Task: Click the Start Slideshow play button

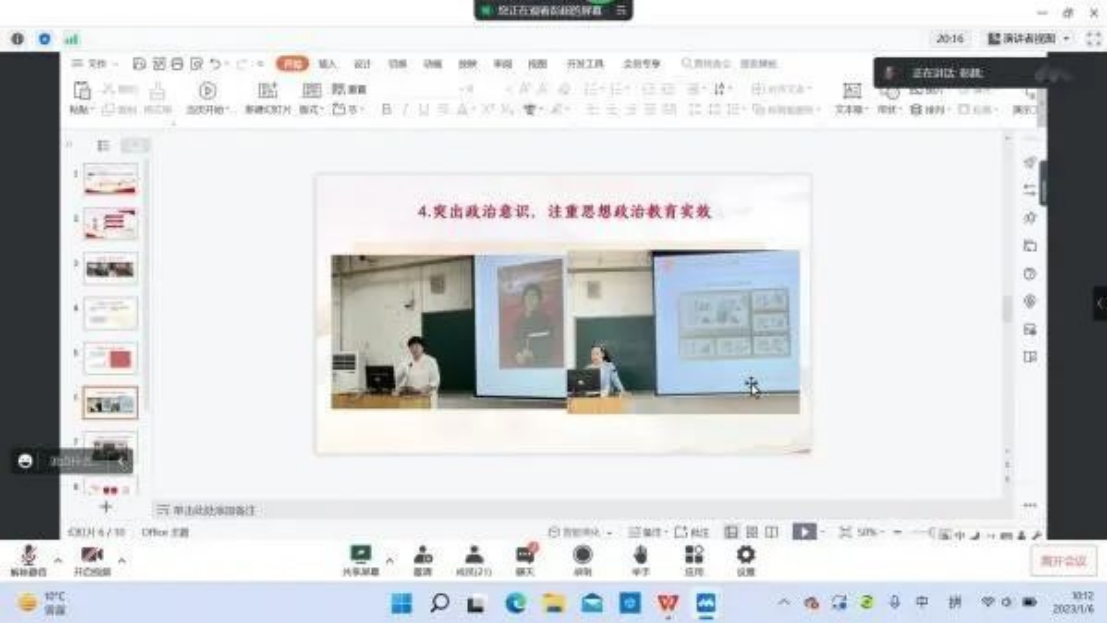Action: pyautogui.click(x=207, y=91)
